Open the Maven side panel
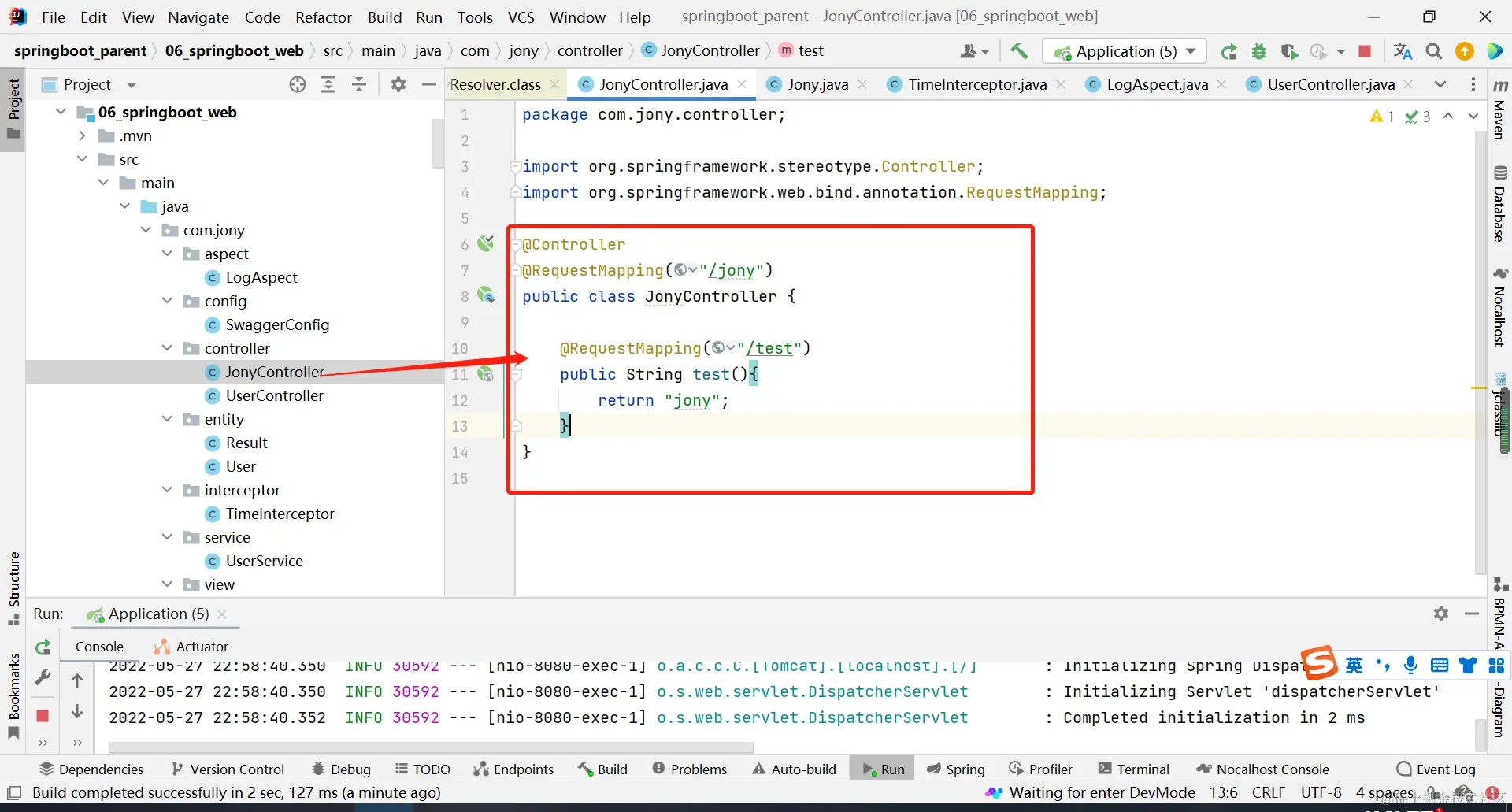The width and height of the screenshot is (1512, 812). 1500,110
